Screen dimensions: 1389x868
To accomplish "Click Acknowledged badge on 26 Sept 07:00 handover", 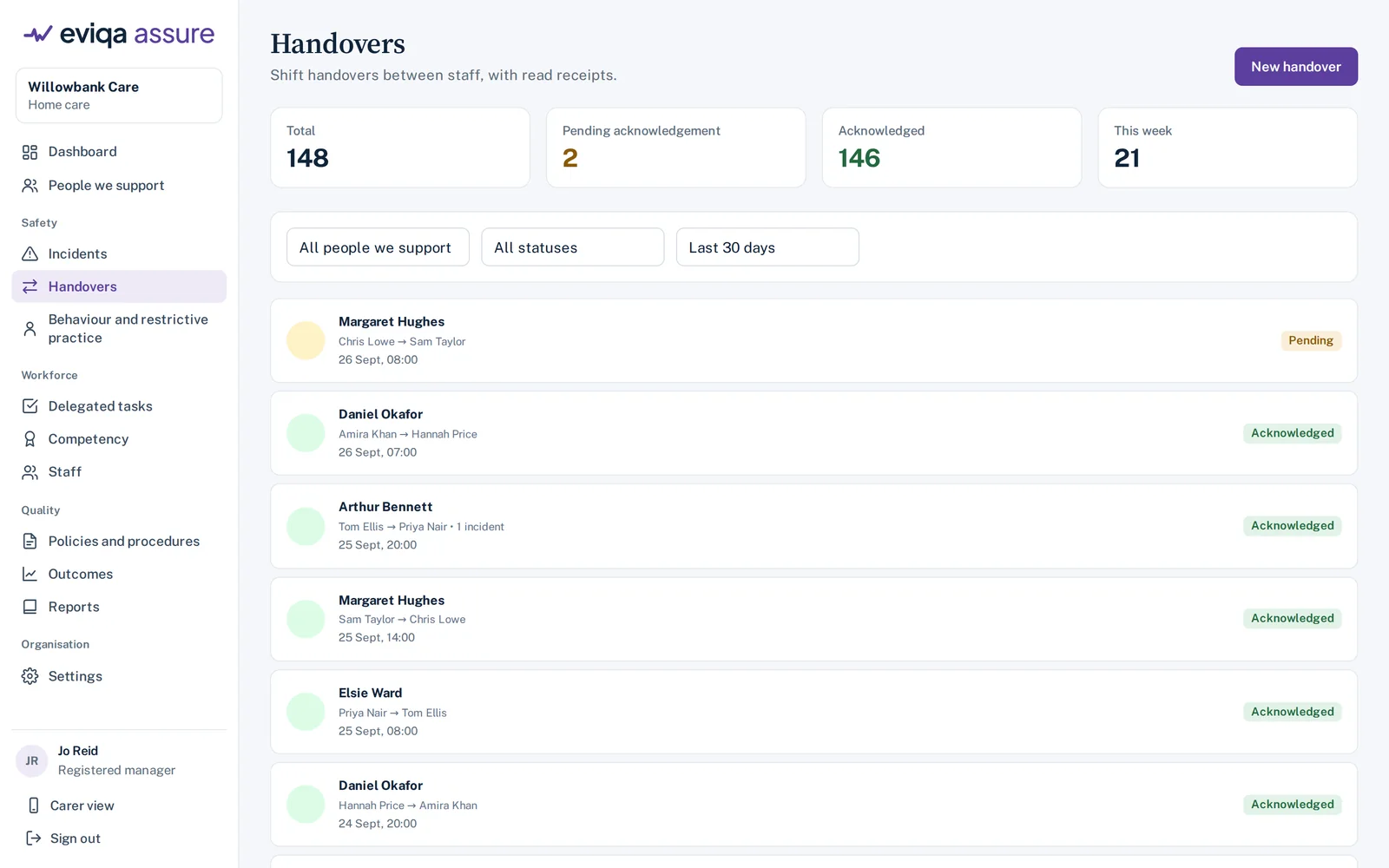I will (1293, 433).
